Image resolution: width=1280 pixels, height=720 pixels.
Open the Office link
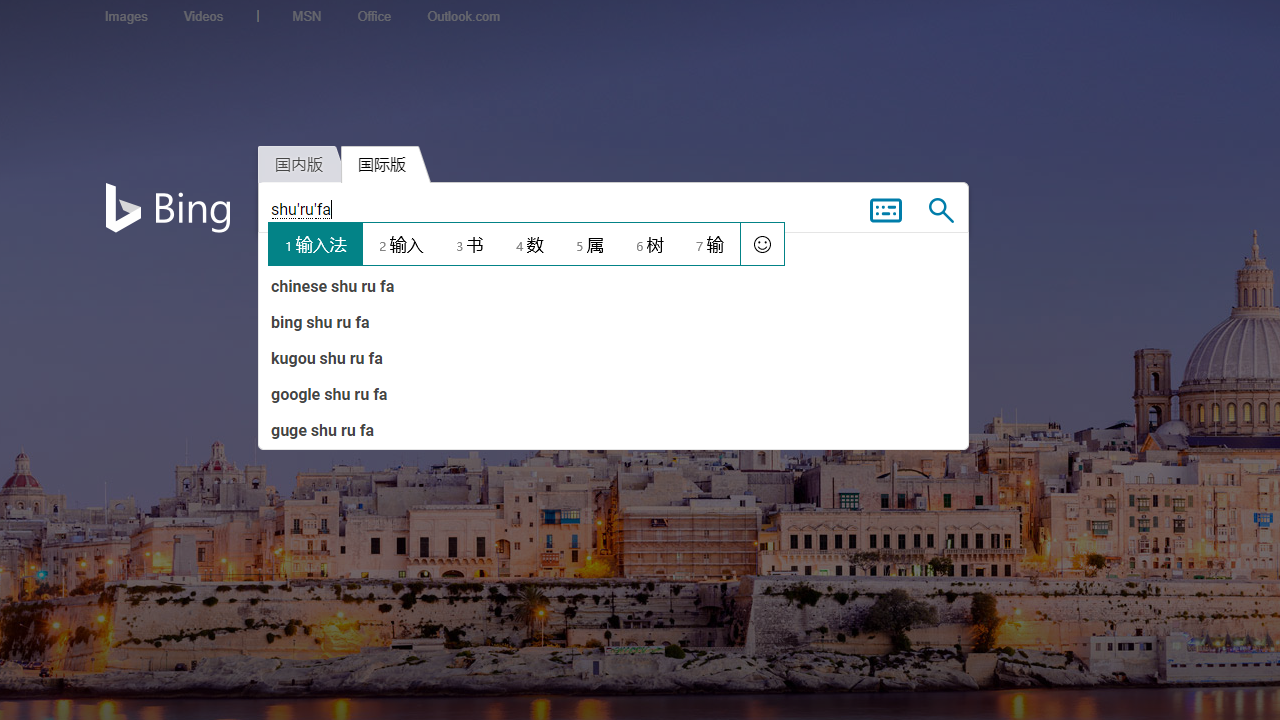pyautogui.click(x=374, y=17)
